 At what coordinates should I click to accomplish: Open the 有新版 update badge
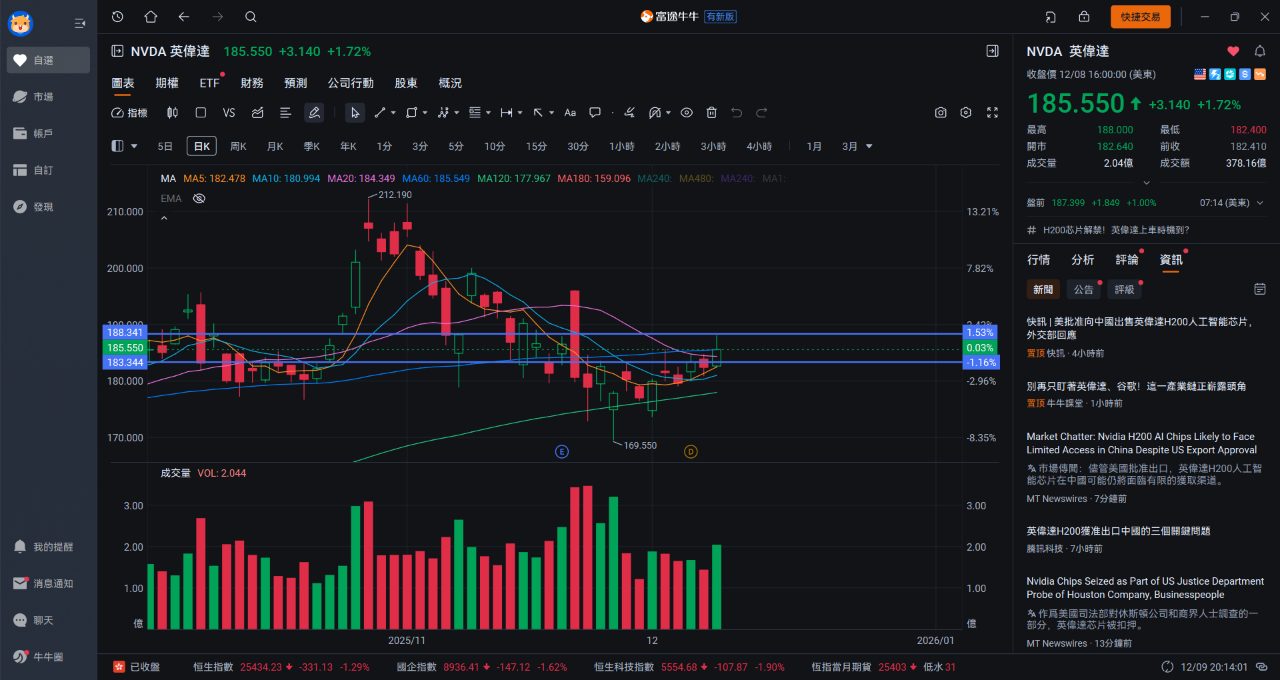click(720, 16)
